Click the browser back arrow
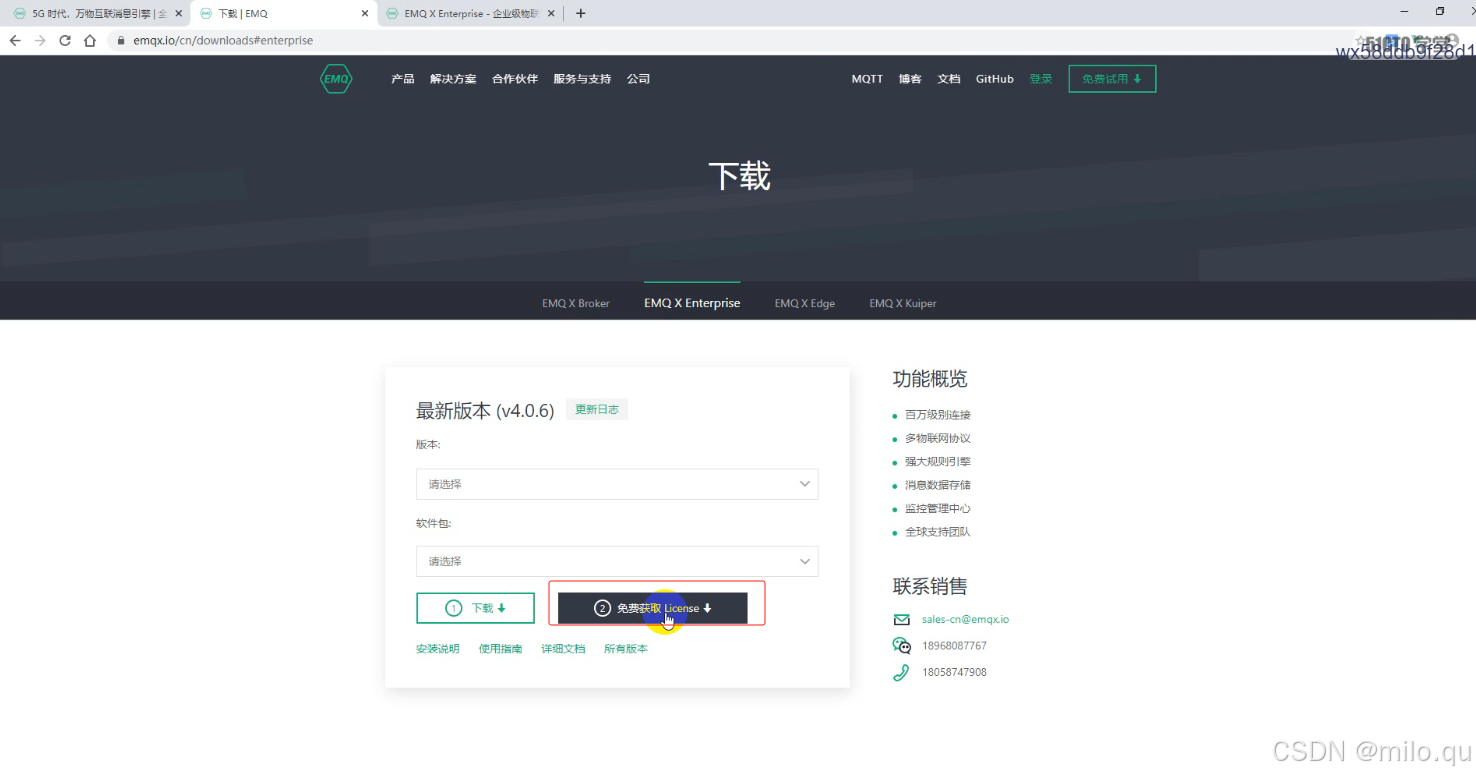 point(16,40)
